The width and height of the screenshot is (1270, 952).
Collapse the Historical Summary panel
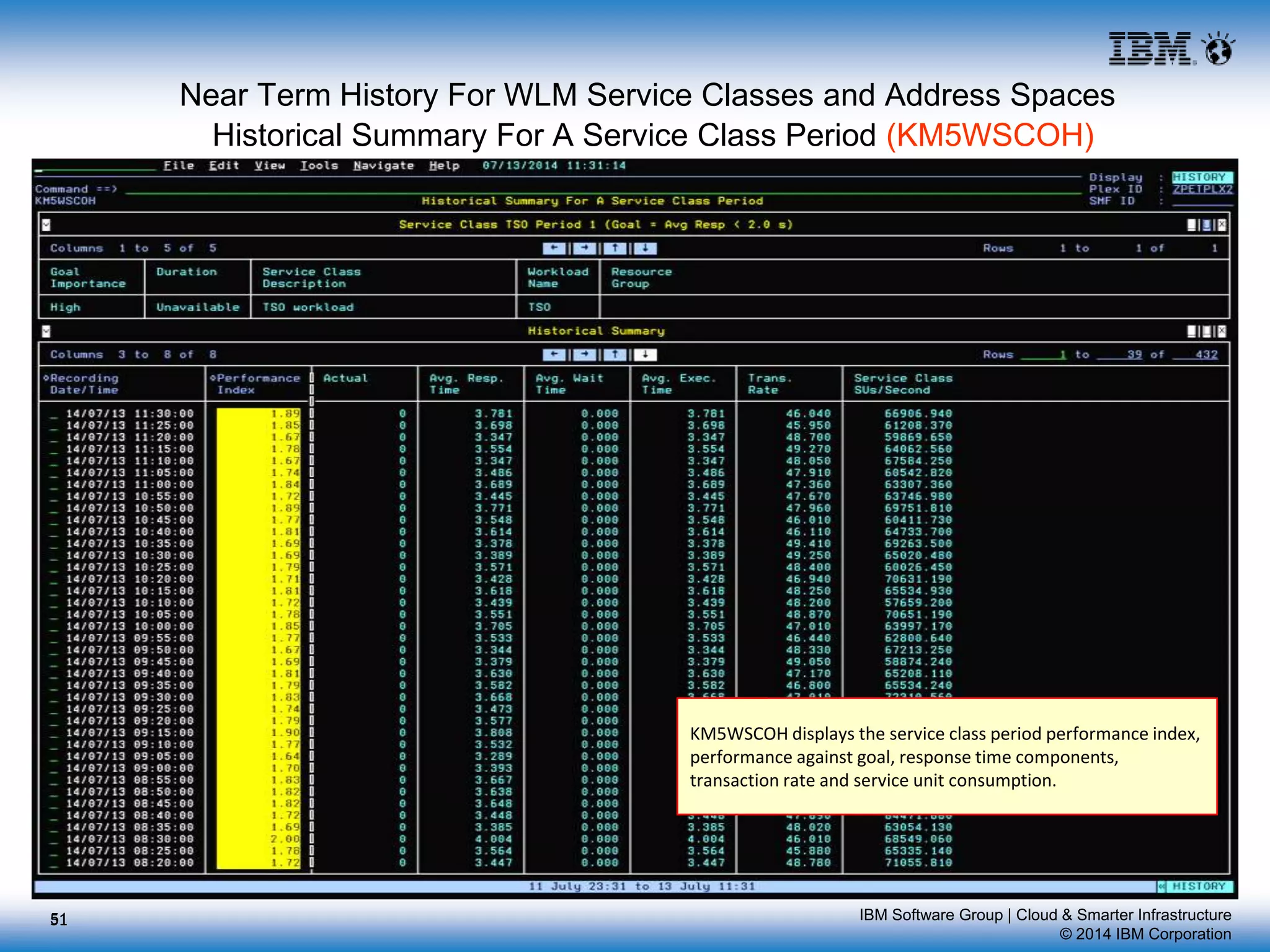click(x=47, y=332)
